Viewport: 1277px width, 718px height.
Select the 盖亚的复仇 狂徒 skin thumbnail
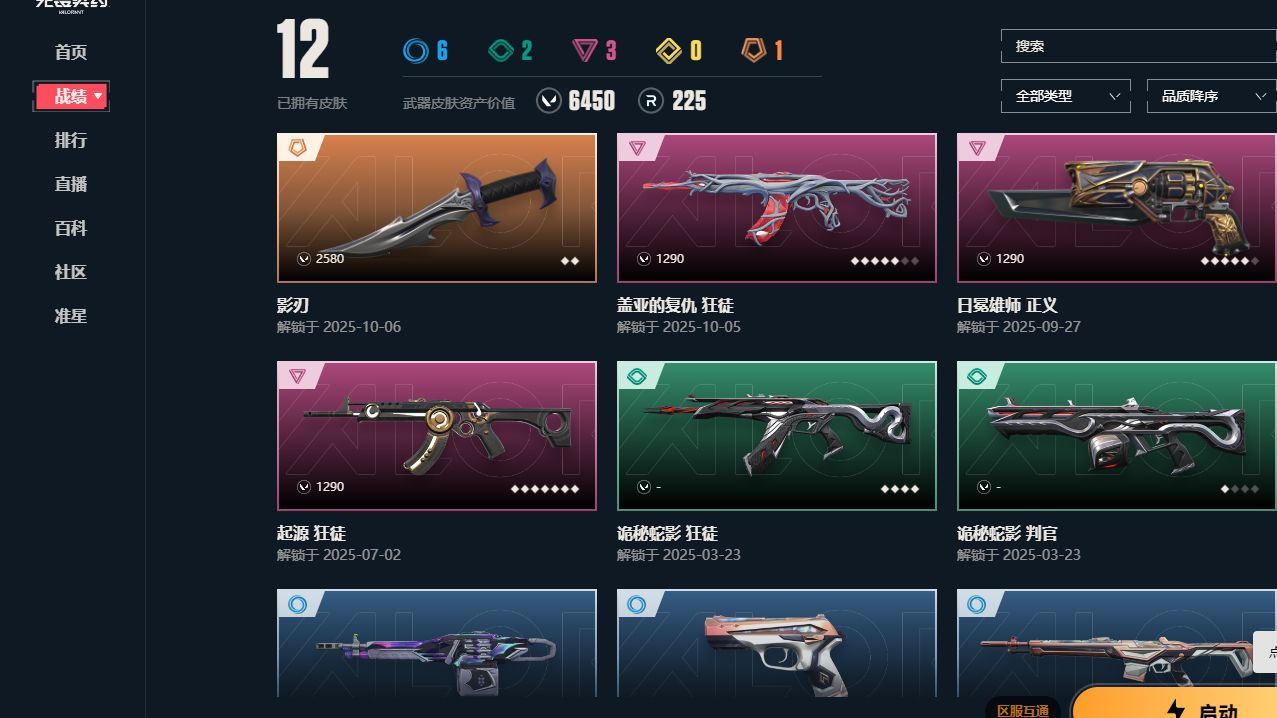pyautogui.click(x=777, y=208)
